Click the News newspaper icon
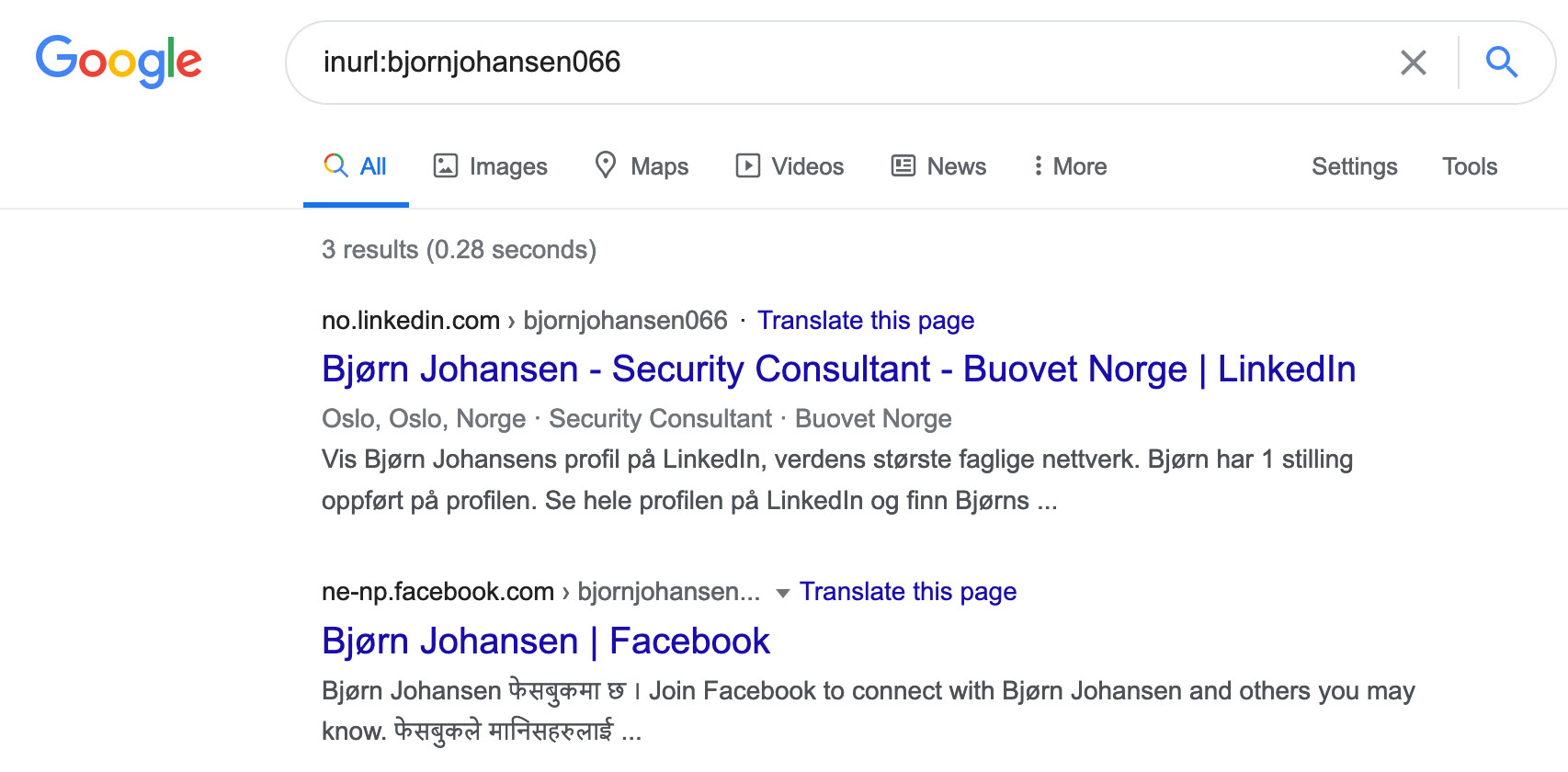 [x=903, y=165]
